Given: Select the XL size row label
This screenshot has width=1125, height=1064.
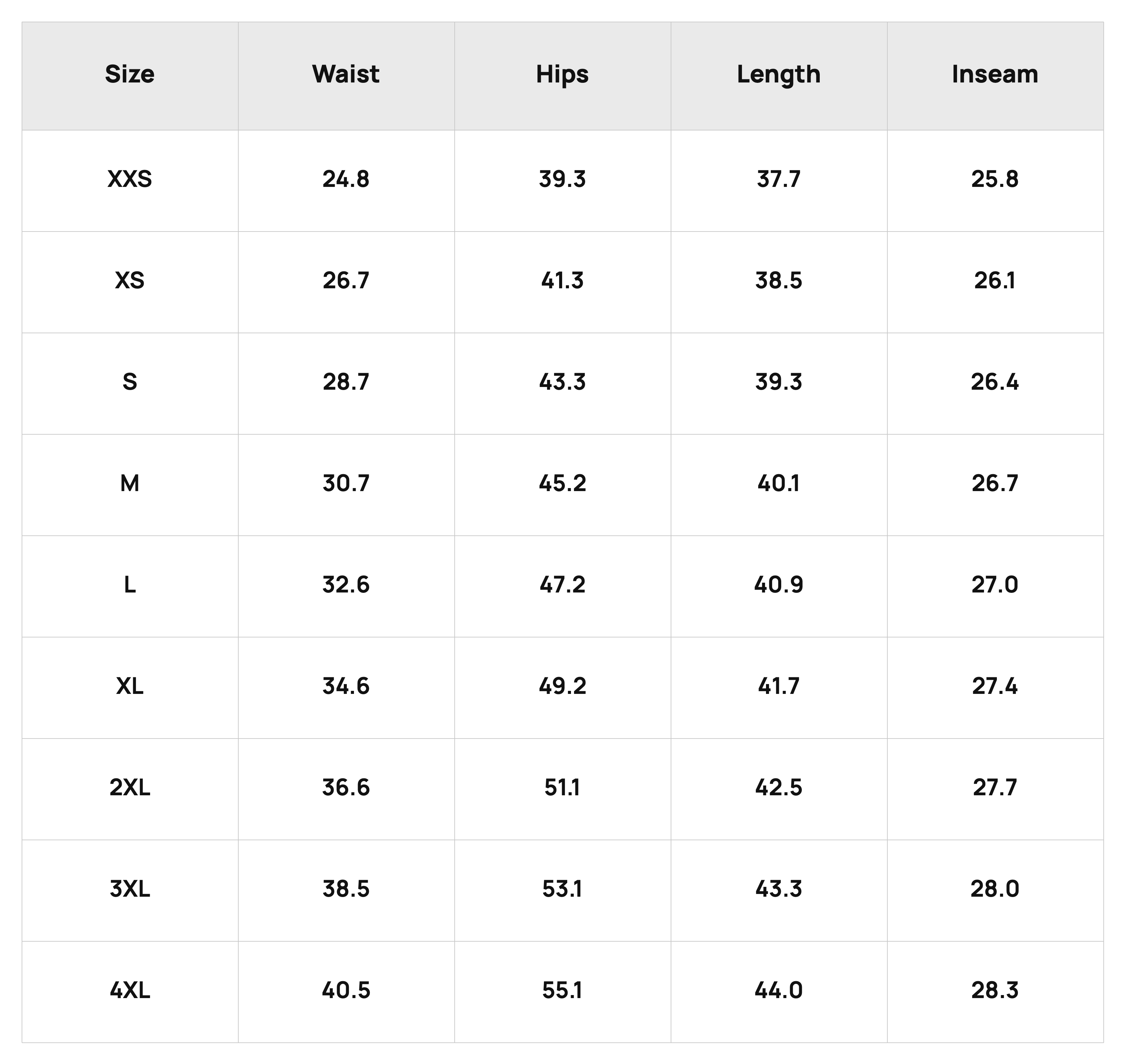Looking at the screenshot, I should pos(129,686).
